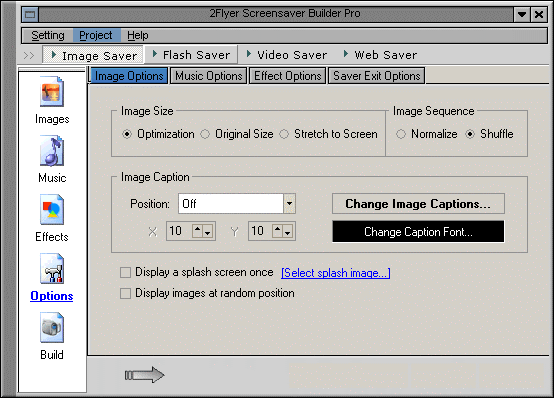Screen dimensions: 554x398
Task: Click the window system menu icon
Action: tap(30, 14)
